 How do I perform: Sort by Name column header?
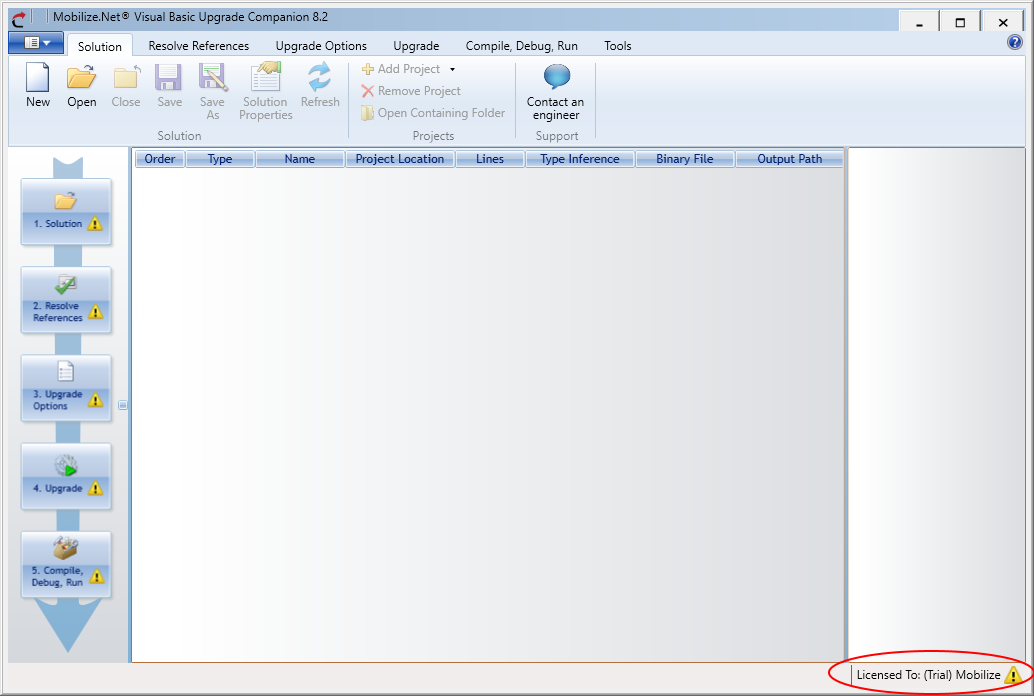pyautogui.click(x=300, y=159)
